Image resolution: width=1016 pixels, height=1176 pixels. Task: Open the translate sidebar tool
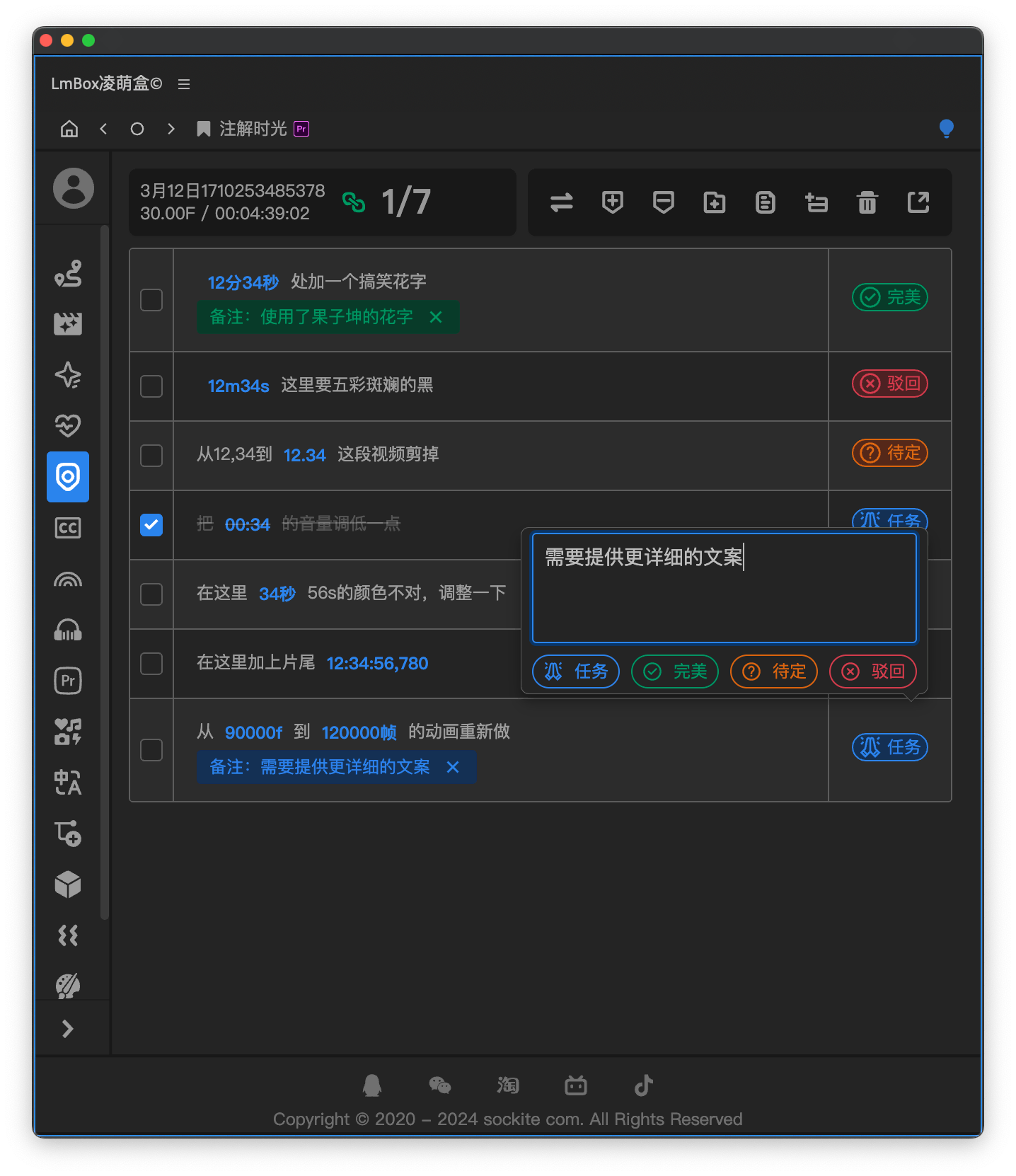(x=68, y=783)
